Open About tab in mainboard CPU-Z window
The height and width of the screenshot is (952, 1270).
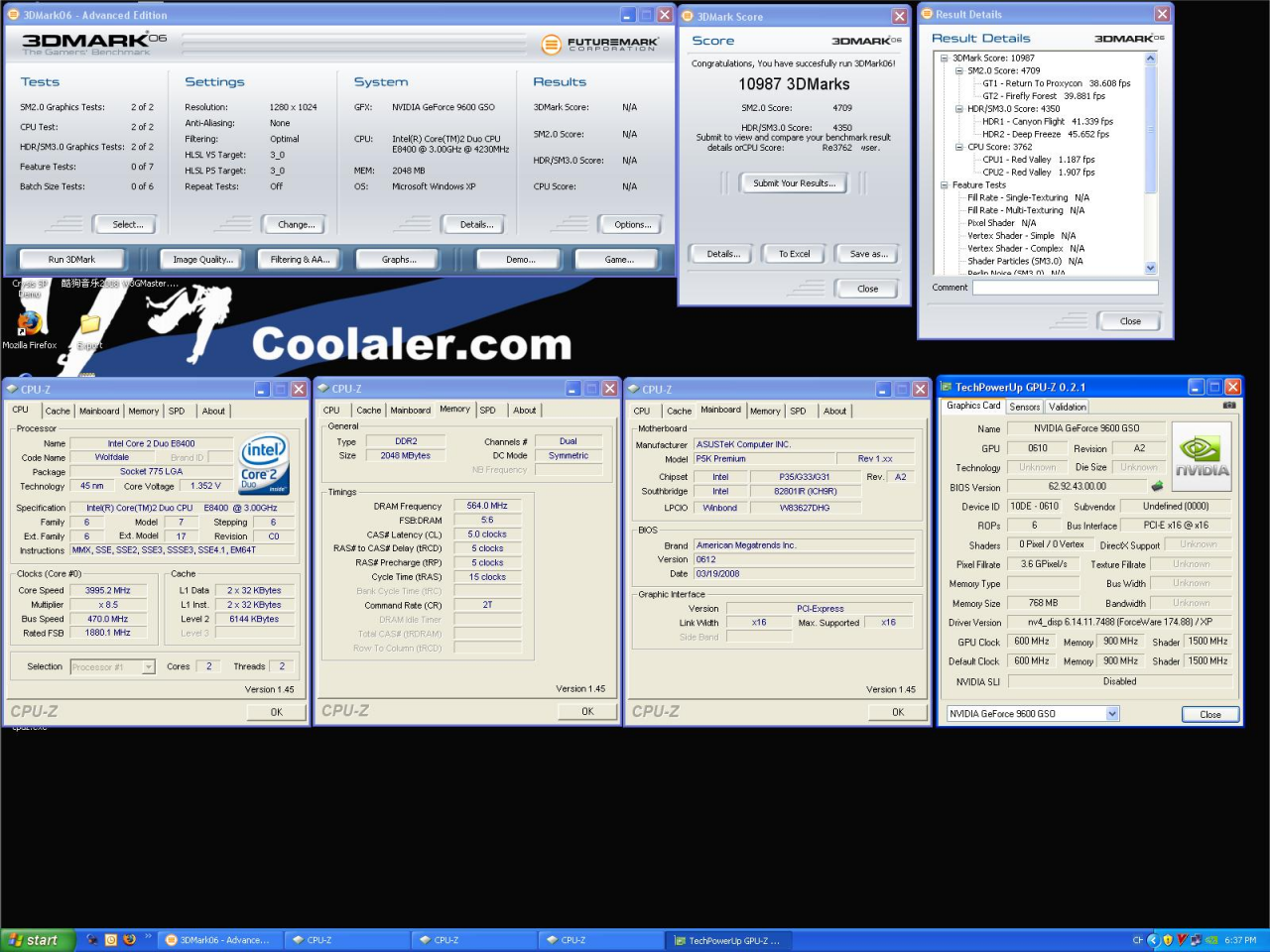tap(835, 411)
